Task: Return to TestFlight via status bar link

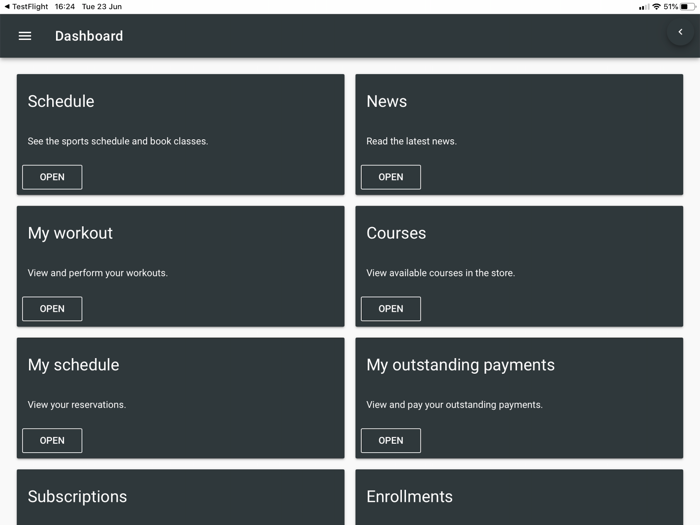Action: click(x=26, y=6)
